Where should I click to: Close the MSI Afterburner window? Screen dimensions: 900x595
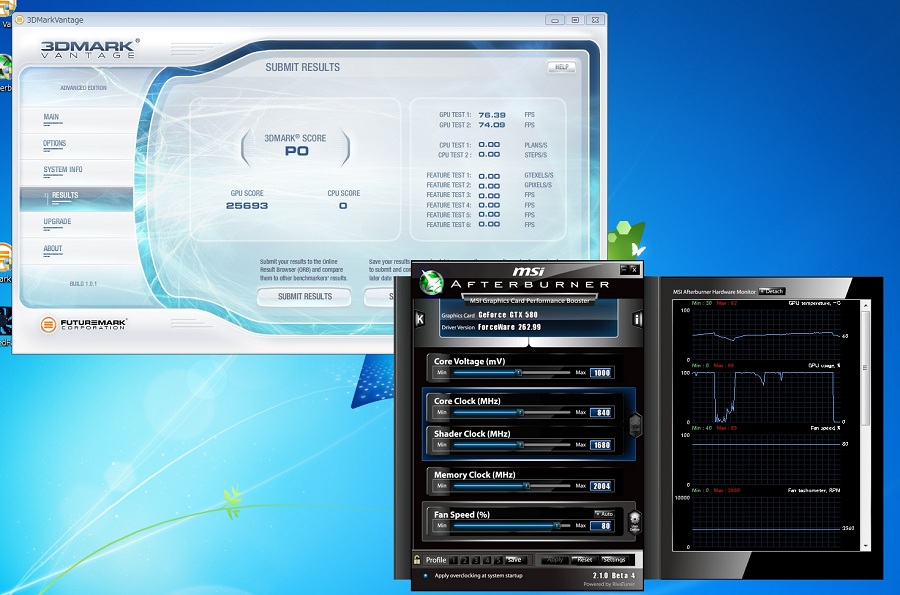point(634,269)
